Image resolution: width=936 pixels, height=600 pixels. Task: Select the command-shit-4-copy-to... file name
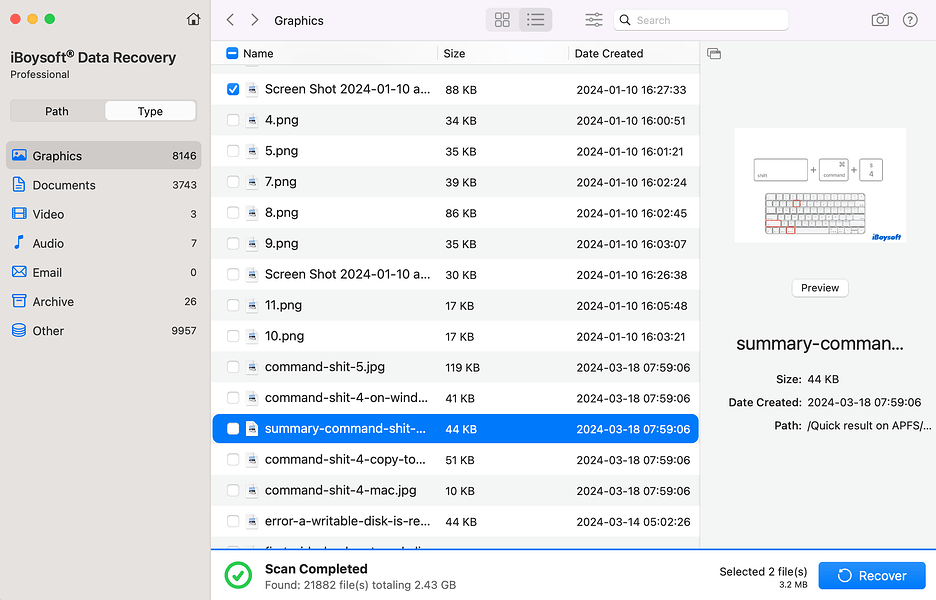coord(345,460)
